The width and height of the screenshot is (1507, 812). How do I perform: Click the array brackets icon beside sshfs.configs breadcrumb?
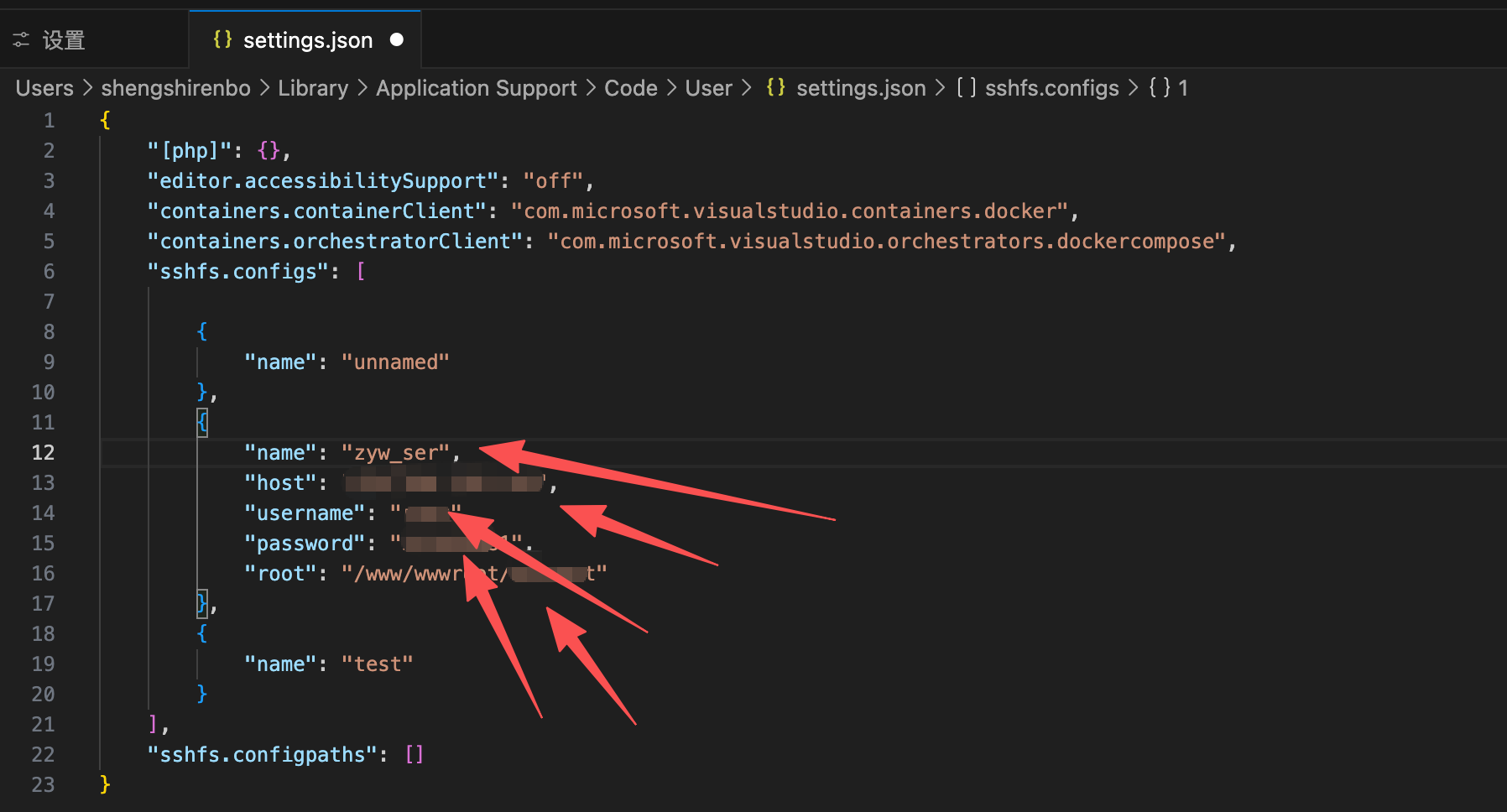[967, 87]
